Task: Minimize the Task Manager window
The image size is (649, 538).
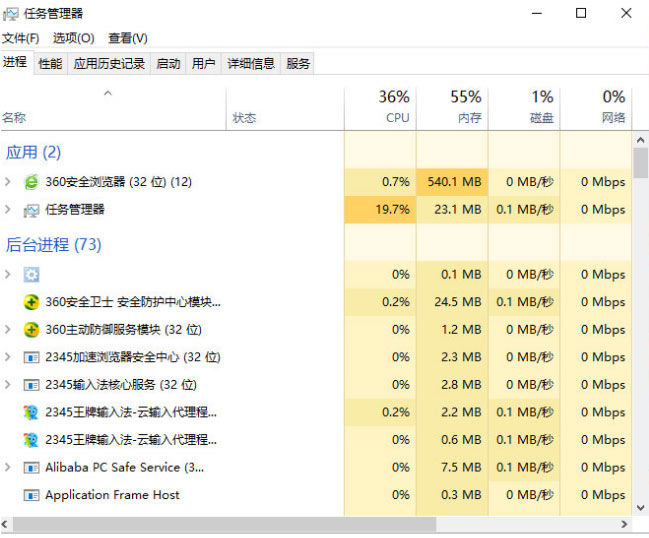Action: 537,13
